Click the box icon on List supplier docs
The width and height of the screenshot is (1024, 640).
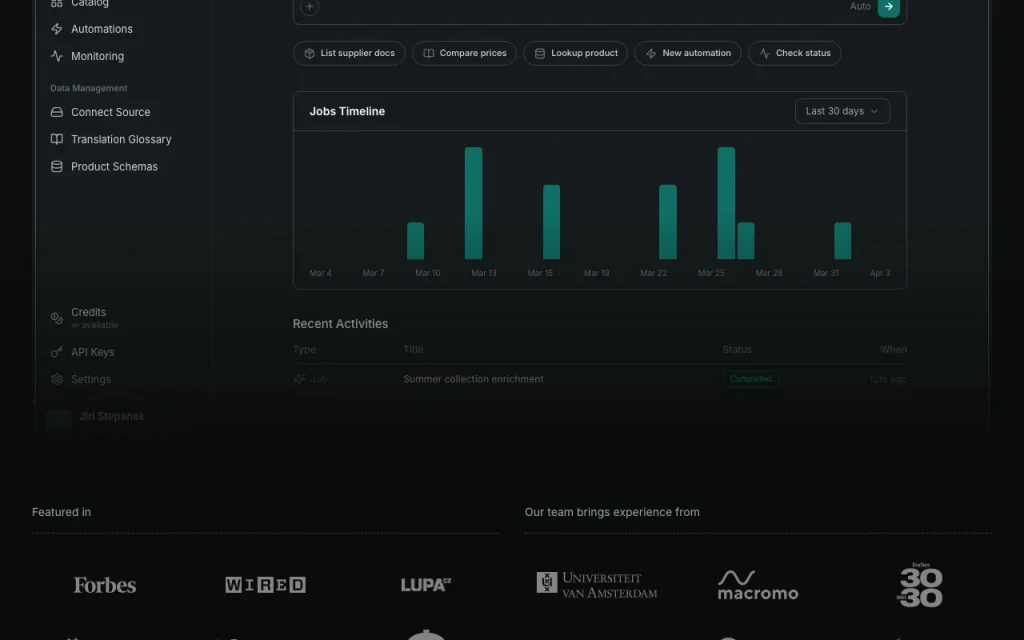pos(310,54)
